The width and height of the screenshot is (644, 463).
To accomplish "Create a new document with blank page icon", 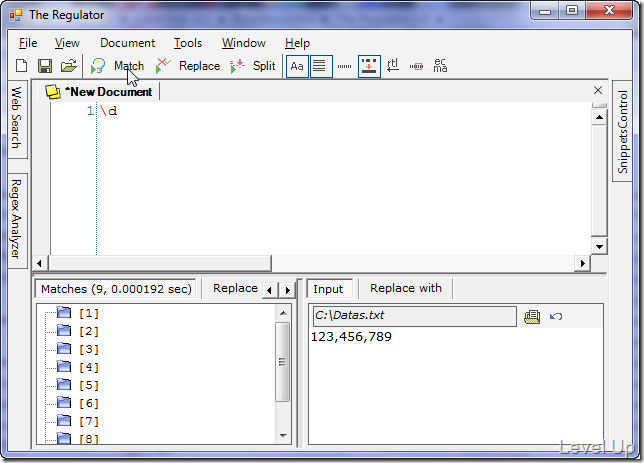I will [x=21, y=66].
